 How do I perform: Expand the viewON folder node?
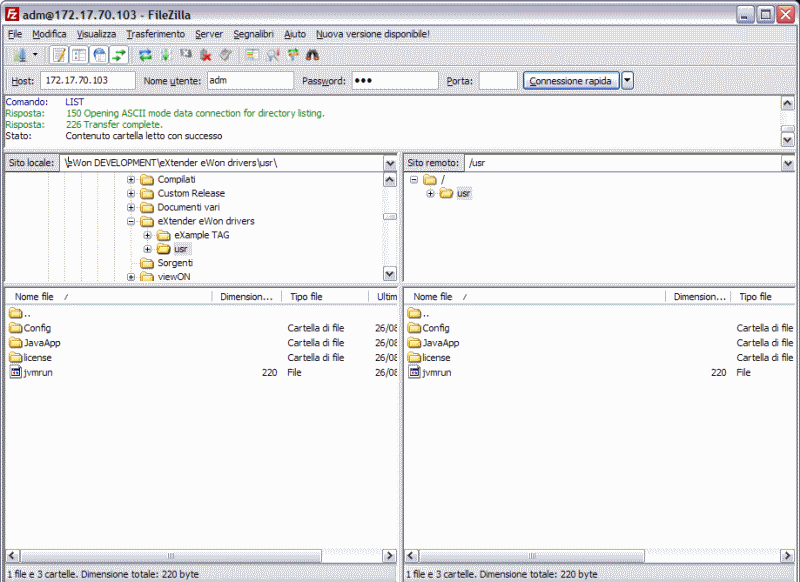pyautogui.click(x=131, y=277)
